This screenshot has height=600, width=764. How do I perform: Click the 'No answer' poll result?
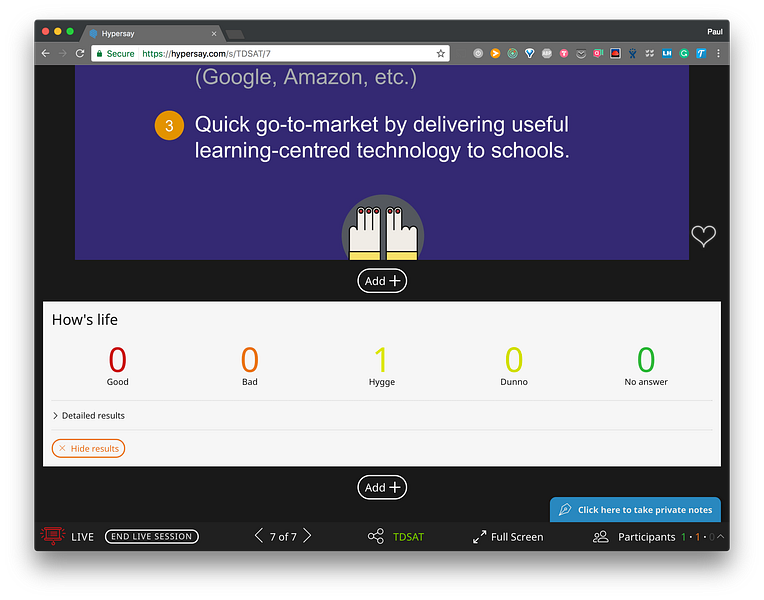coord(646,366)
